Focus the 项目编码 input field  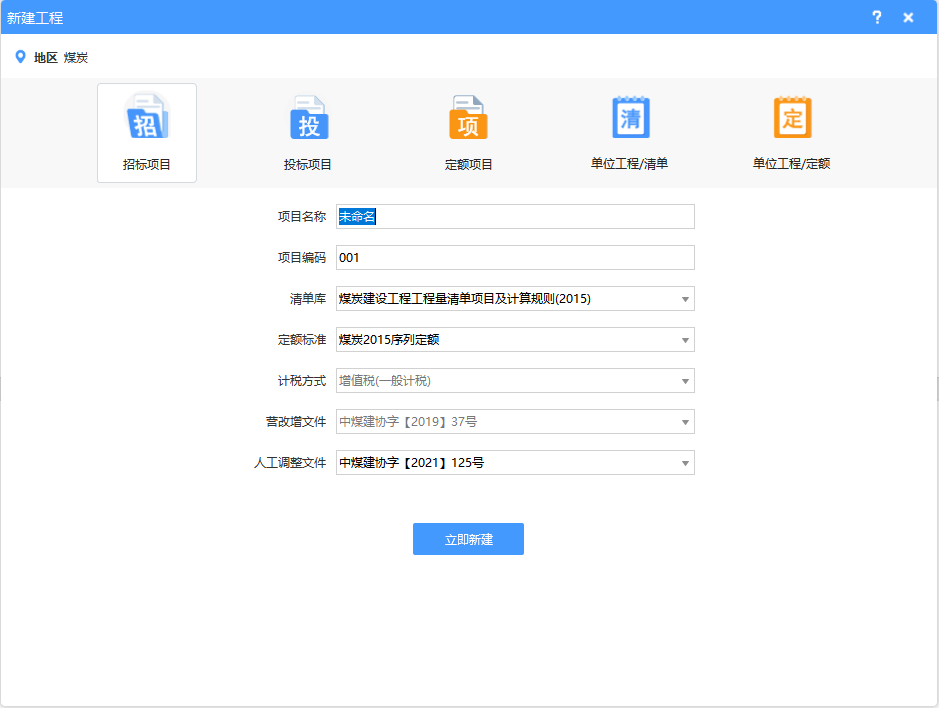click(x=515, y=258)
